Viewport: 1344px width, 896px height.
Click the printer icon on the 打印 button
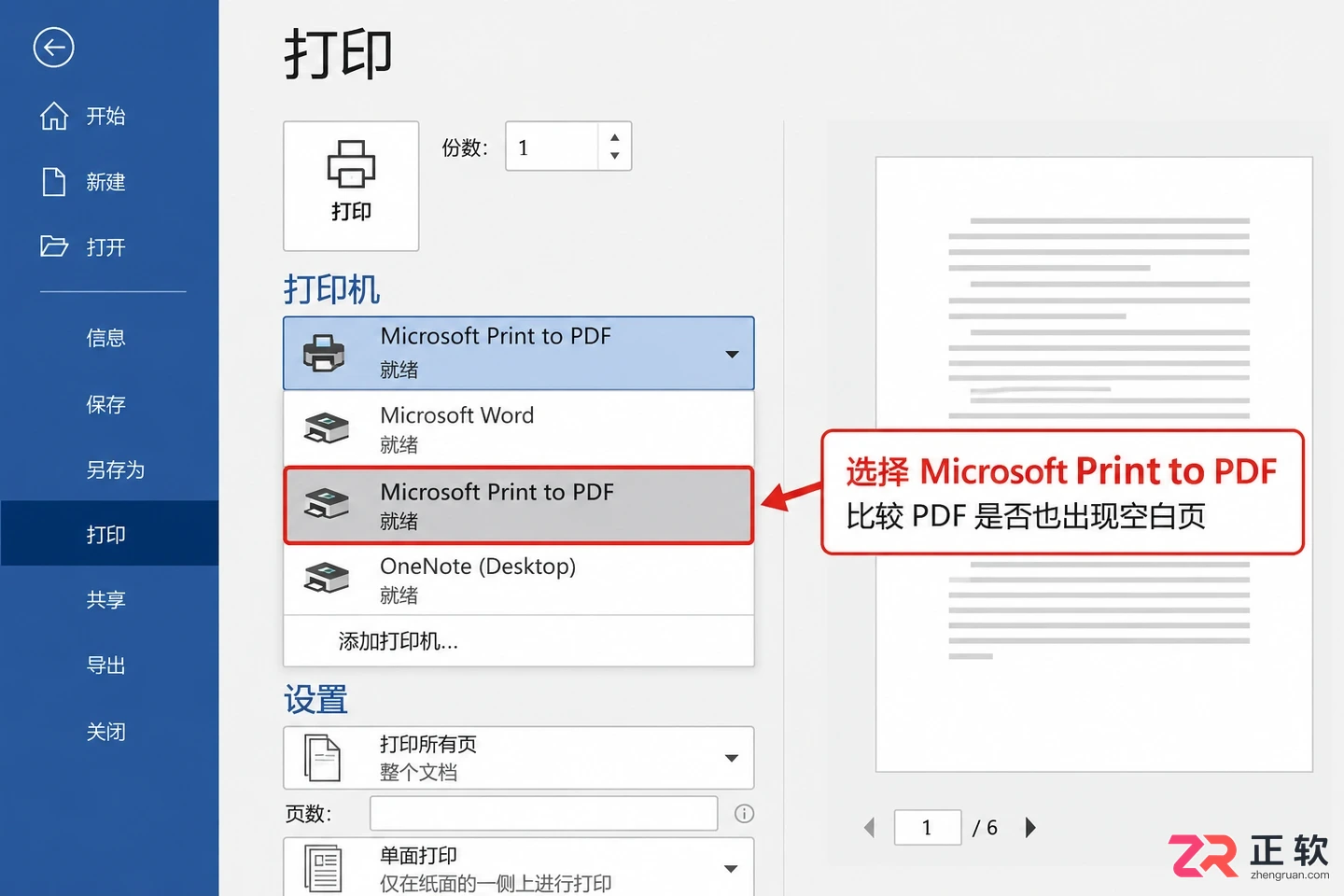[351, 163]
